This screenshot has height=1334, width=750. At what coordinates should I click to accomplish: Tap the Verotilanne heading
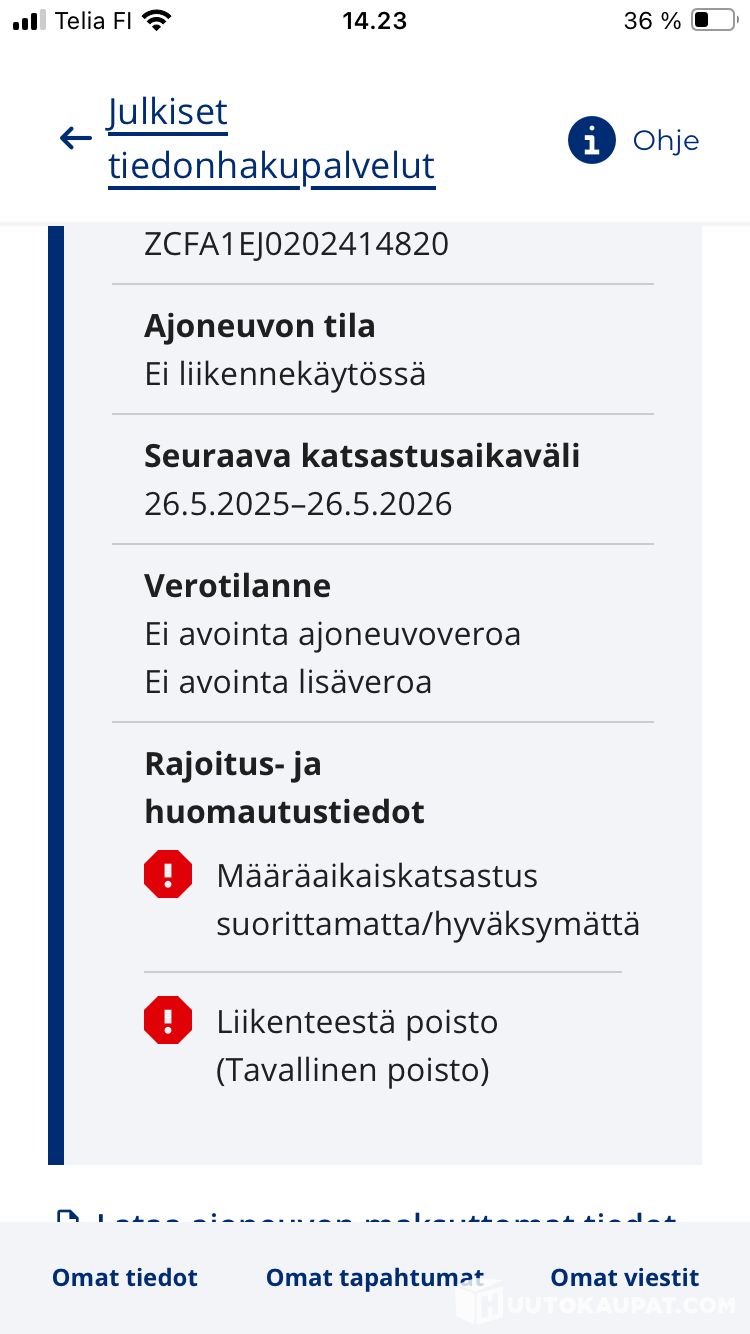tap(237, 586)
